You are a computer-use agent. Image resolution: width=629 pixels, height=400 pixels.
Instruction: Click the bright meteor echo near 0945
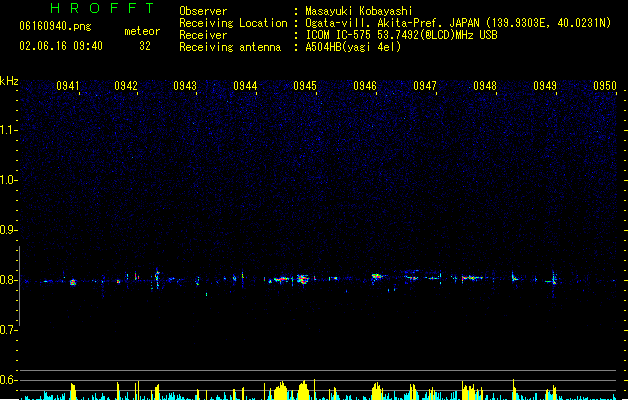click(303, 279)
